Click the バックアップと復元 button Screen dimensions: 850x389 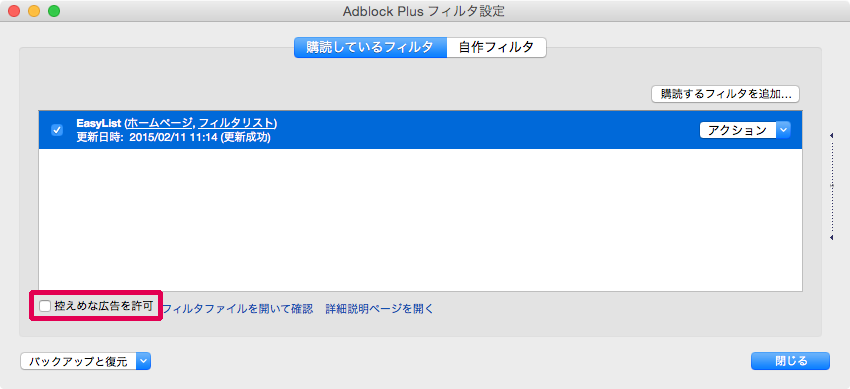(x=79, y=361)
